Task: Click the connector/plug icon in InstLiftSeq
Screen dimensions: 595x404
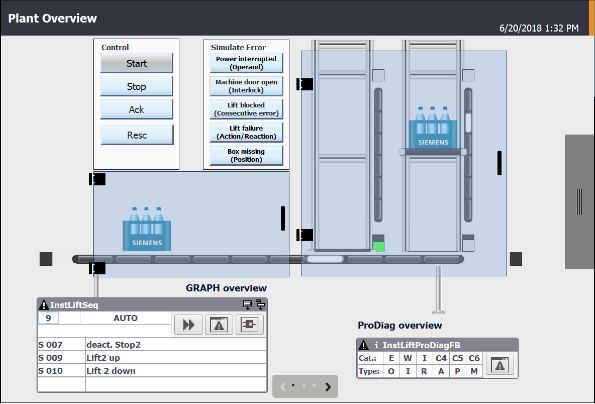Action: click(x=249, y=325)
